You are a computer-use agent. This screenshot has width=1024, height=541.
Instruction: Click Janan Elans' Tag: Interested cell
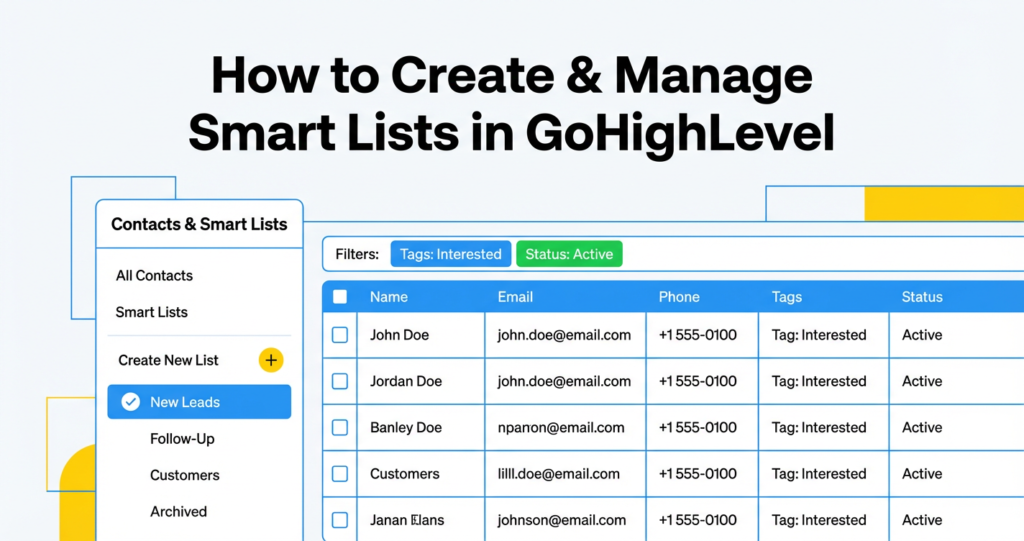click(x=819, y=520)
